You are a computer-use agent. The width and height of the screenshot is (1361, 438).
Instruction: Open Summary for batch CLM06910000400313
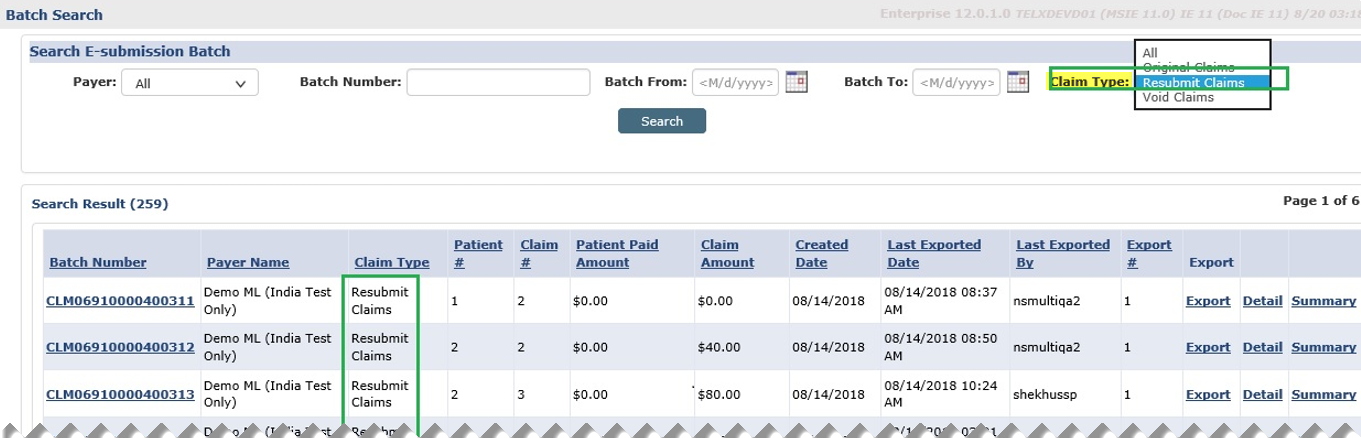pos(1323,395)
